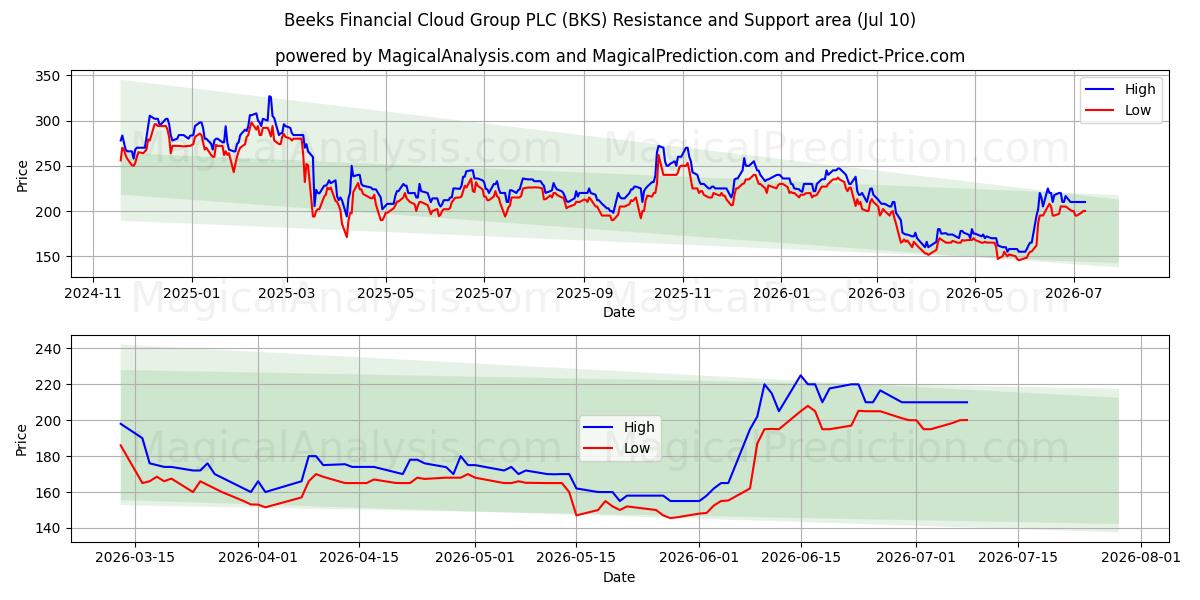Image resolution: width=1200 pixels, height=600 pixels.
Task: Click the 2025-07 tick label
Action: tap(483, 294)
